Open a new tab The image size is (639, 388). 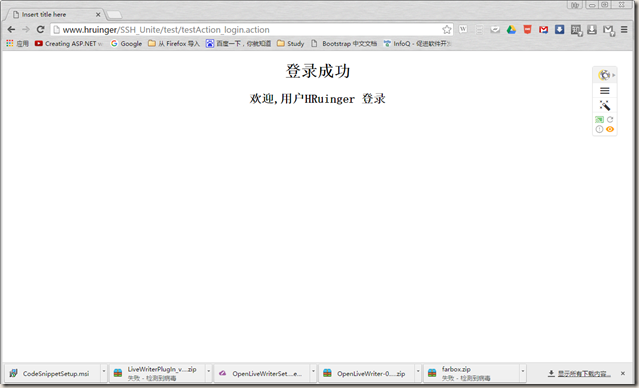tap(114, 15)
